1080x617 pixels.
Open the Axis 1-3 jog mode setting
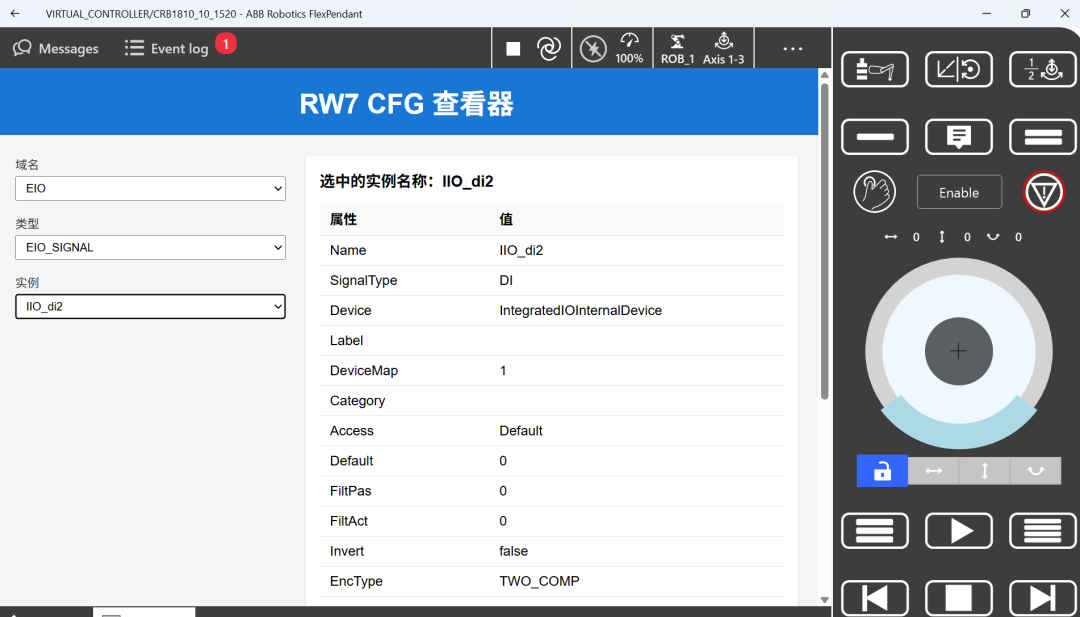pyautogui.click(x=723, y=48)
